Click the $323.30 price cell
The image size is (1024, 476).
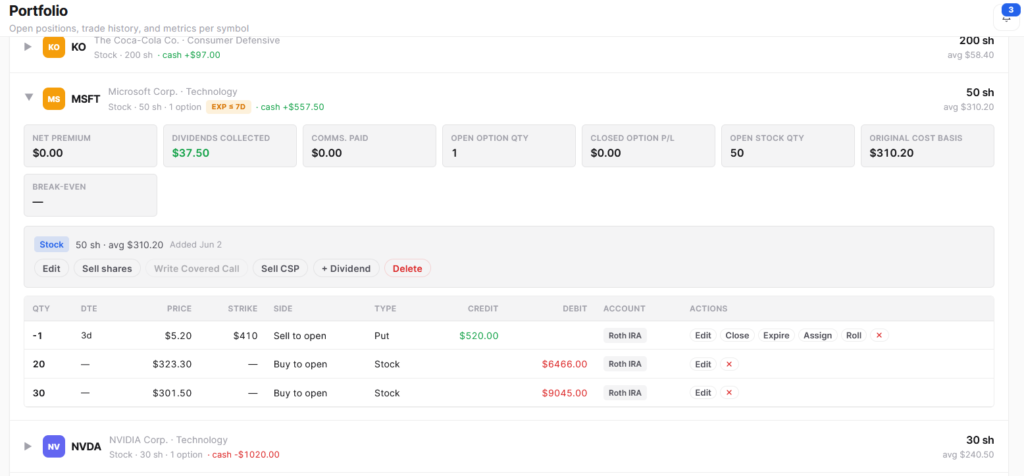tap(172, 364)
